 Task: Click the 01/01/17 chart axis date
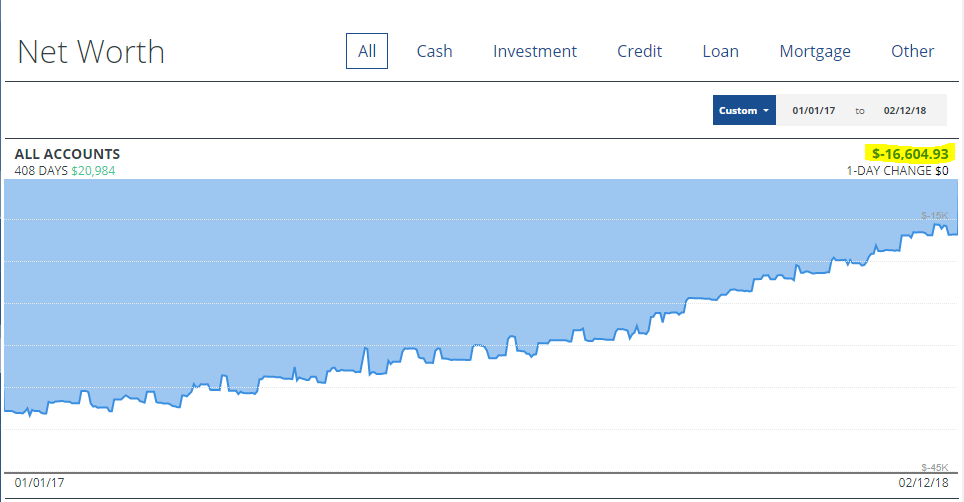pos(39,482)
